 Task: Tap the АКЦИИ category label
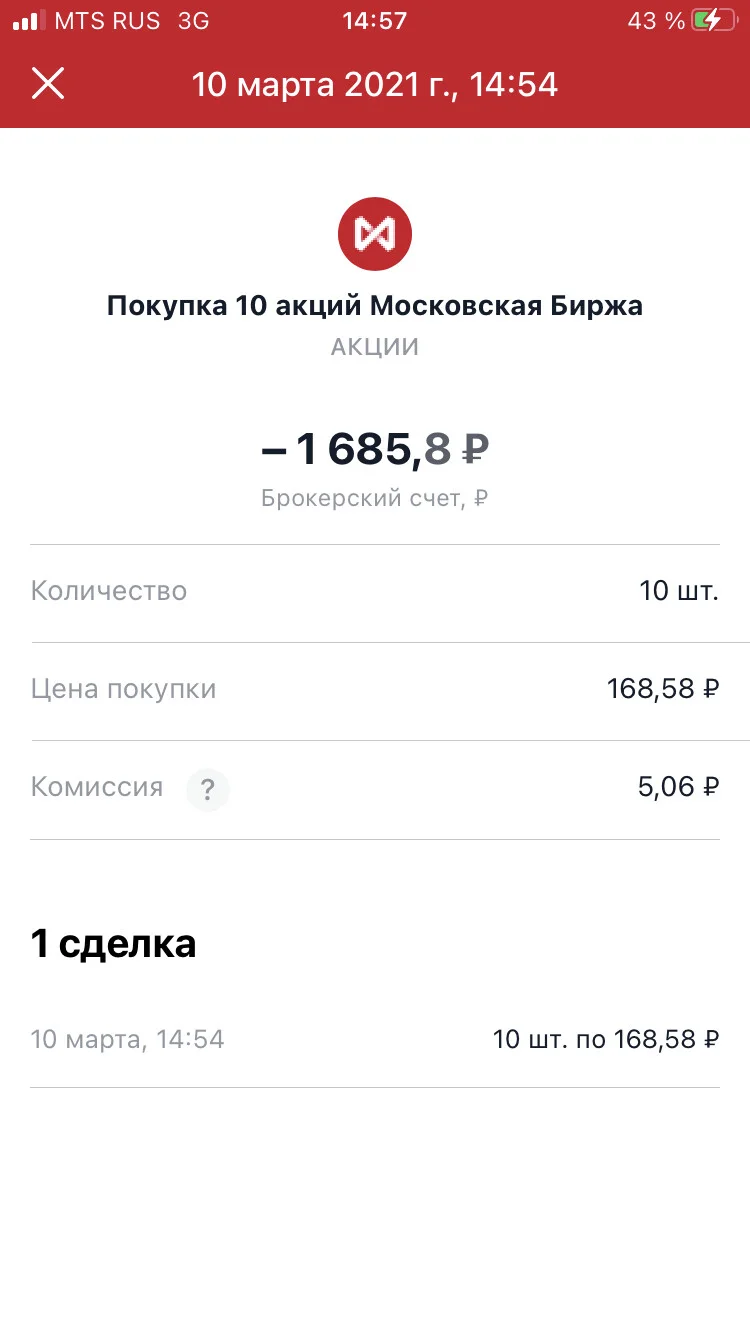point(375,348)
